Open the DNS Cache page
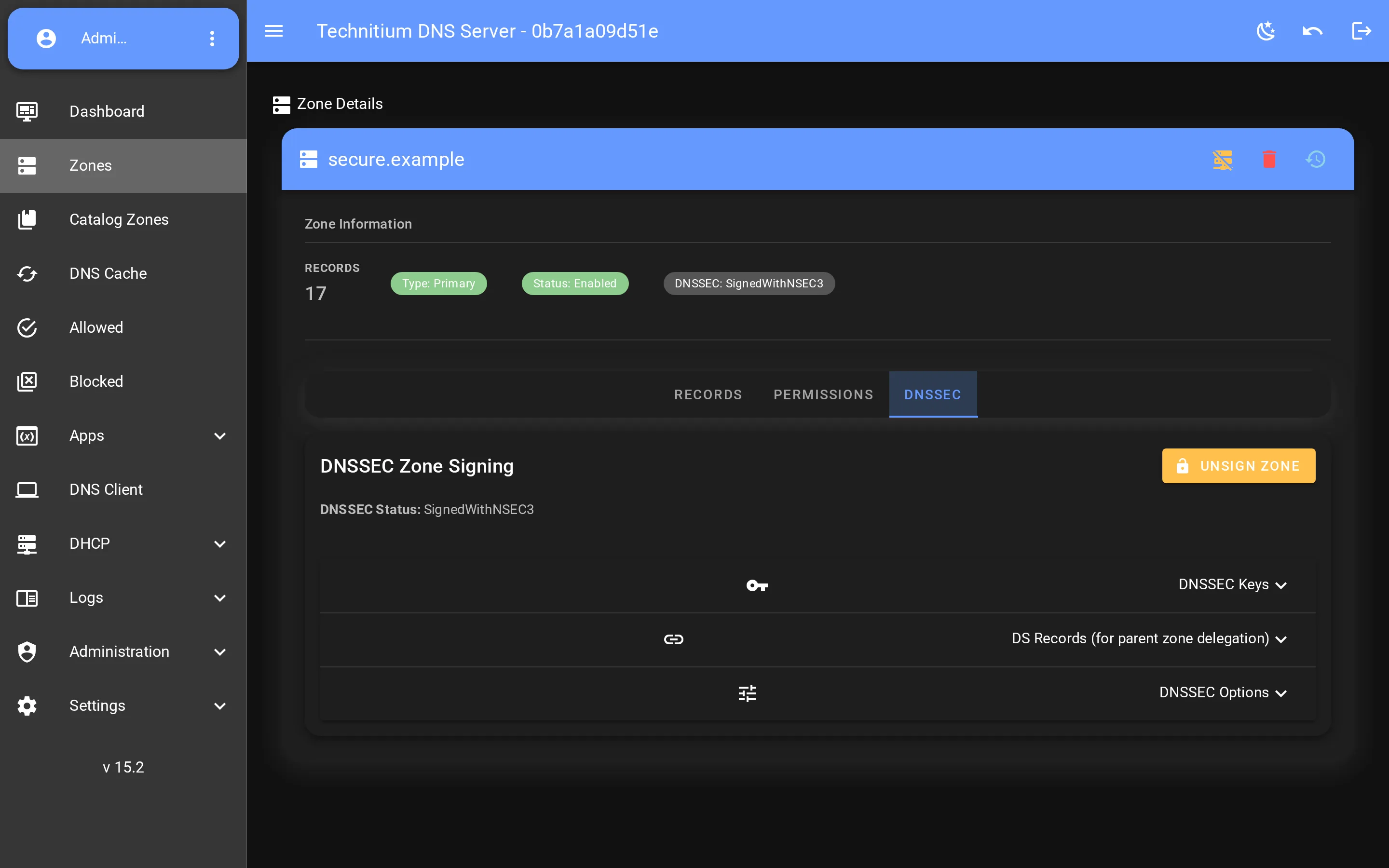 [x=123, y=274]
